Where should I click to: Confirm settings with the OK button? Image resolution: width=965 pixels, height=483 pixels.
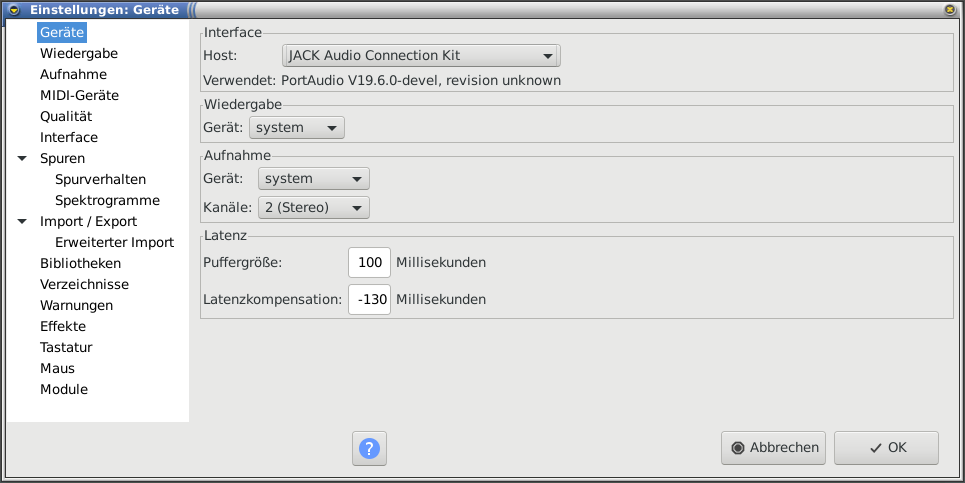pyautogui.click(x=886, y=448)
